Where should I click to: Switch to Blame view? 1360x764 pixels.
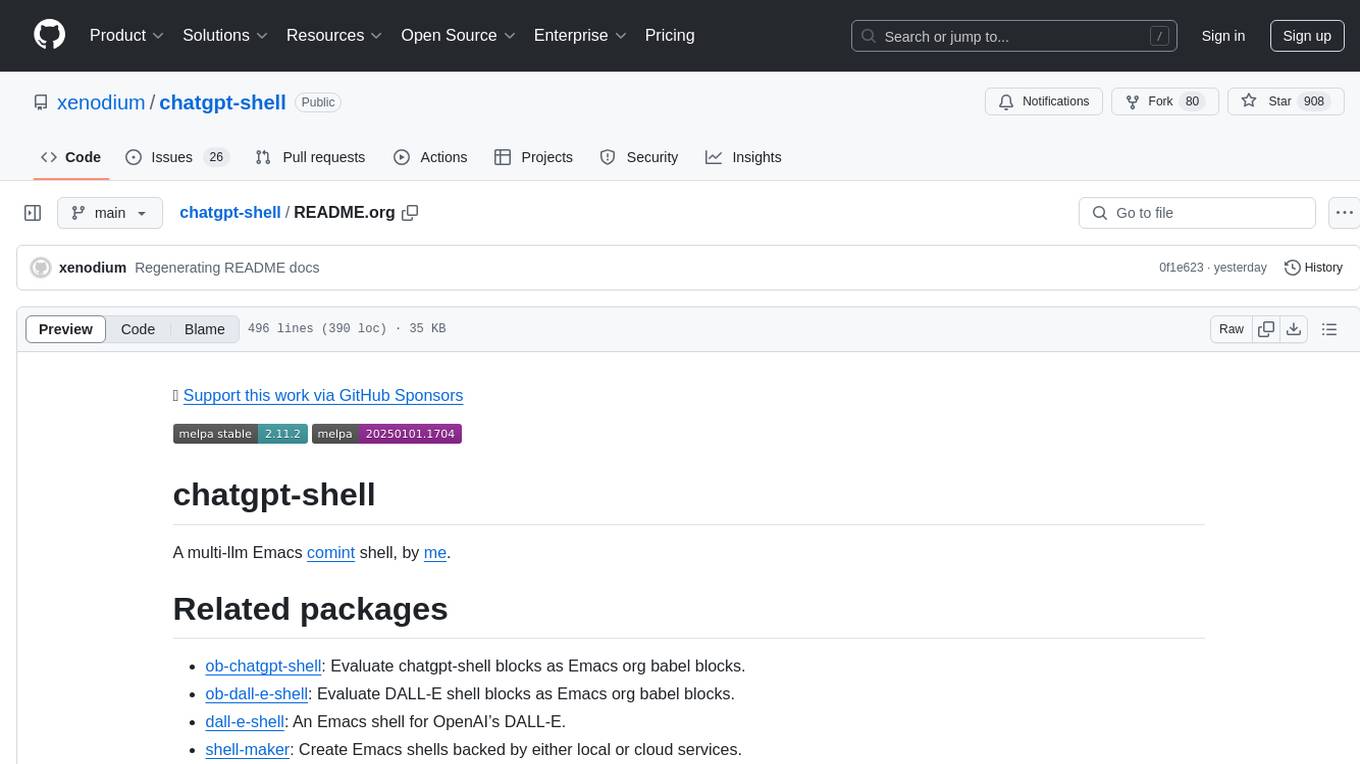205,329
